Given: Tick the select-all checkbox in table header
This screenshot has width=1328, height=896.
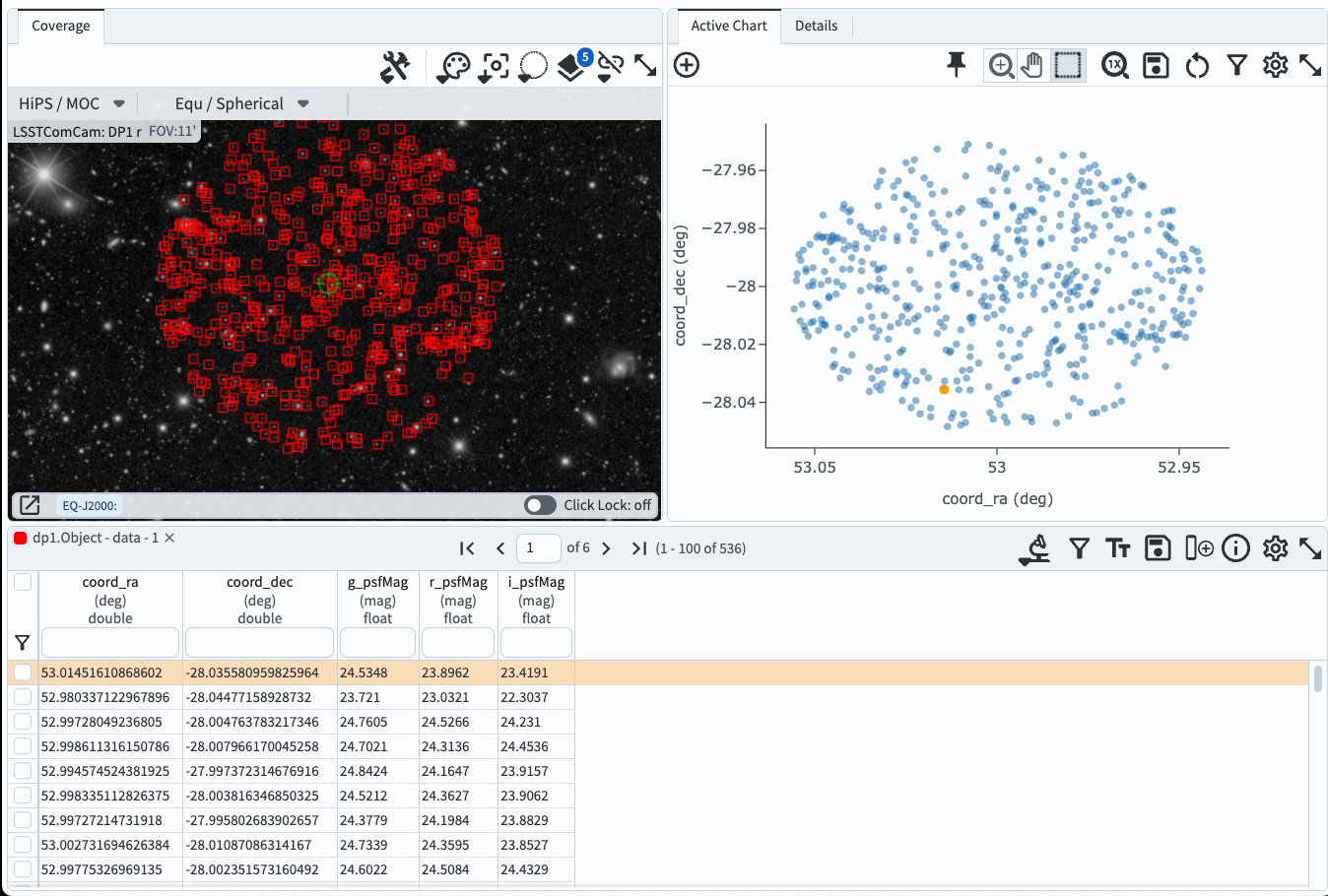Looking at the screenshot, I should (x=23, y=582).
